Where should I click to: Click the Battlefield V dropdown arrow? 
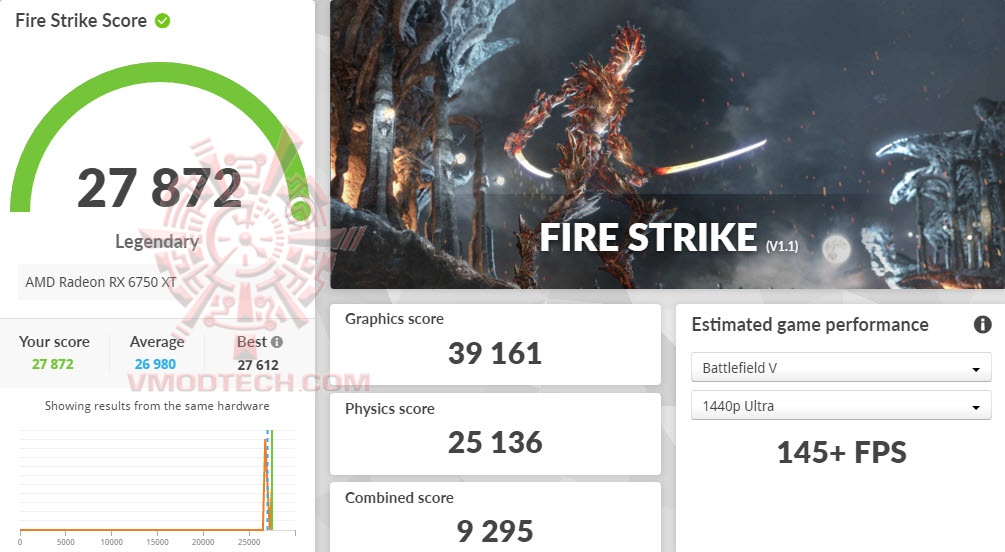pyautogui.click(x=975, y=369)
